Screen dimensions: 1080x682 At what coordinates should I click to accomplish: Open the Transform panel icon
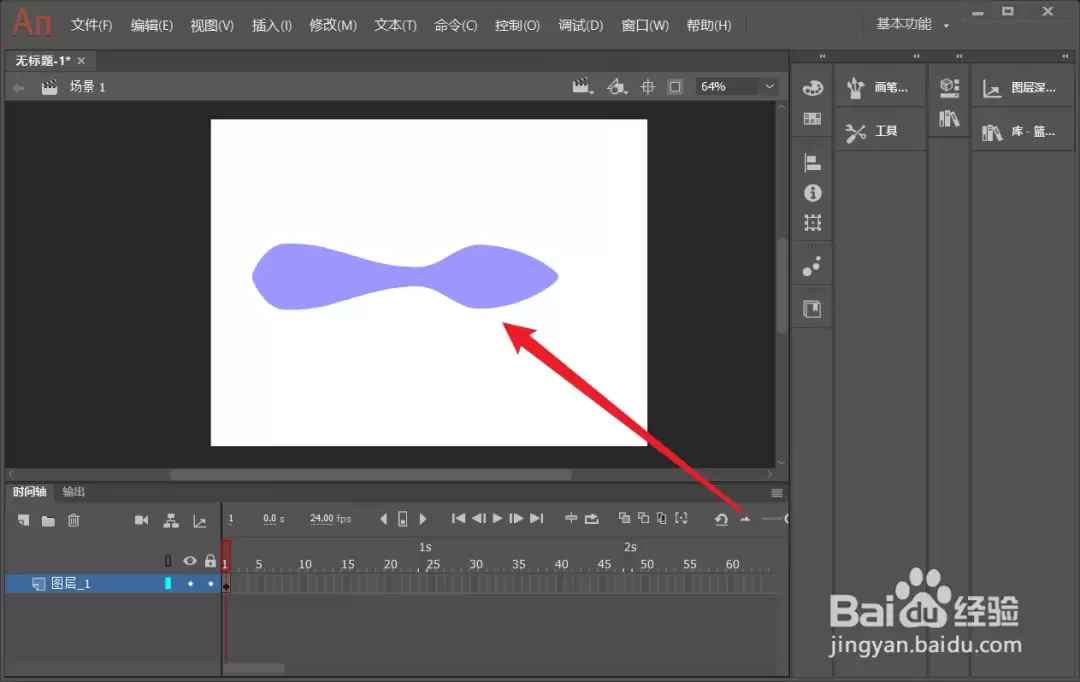pos(813,223)
